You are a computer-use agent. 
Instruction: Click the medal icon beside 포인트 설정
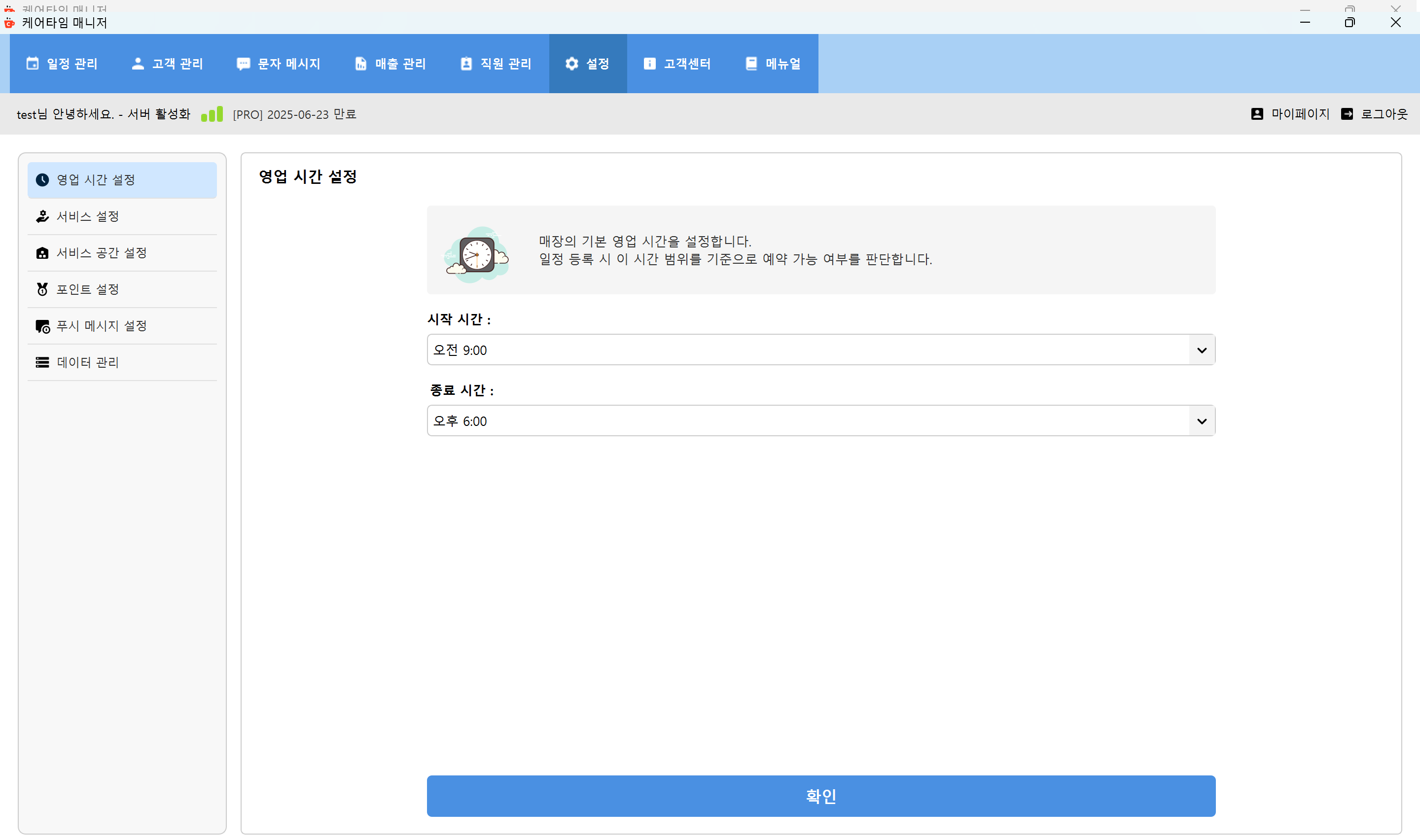coord(43,289)
